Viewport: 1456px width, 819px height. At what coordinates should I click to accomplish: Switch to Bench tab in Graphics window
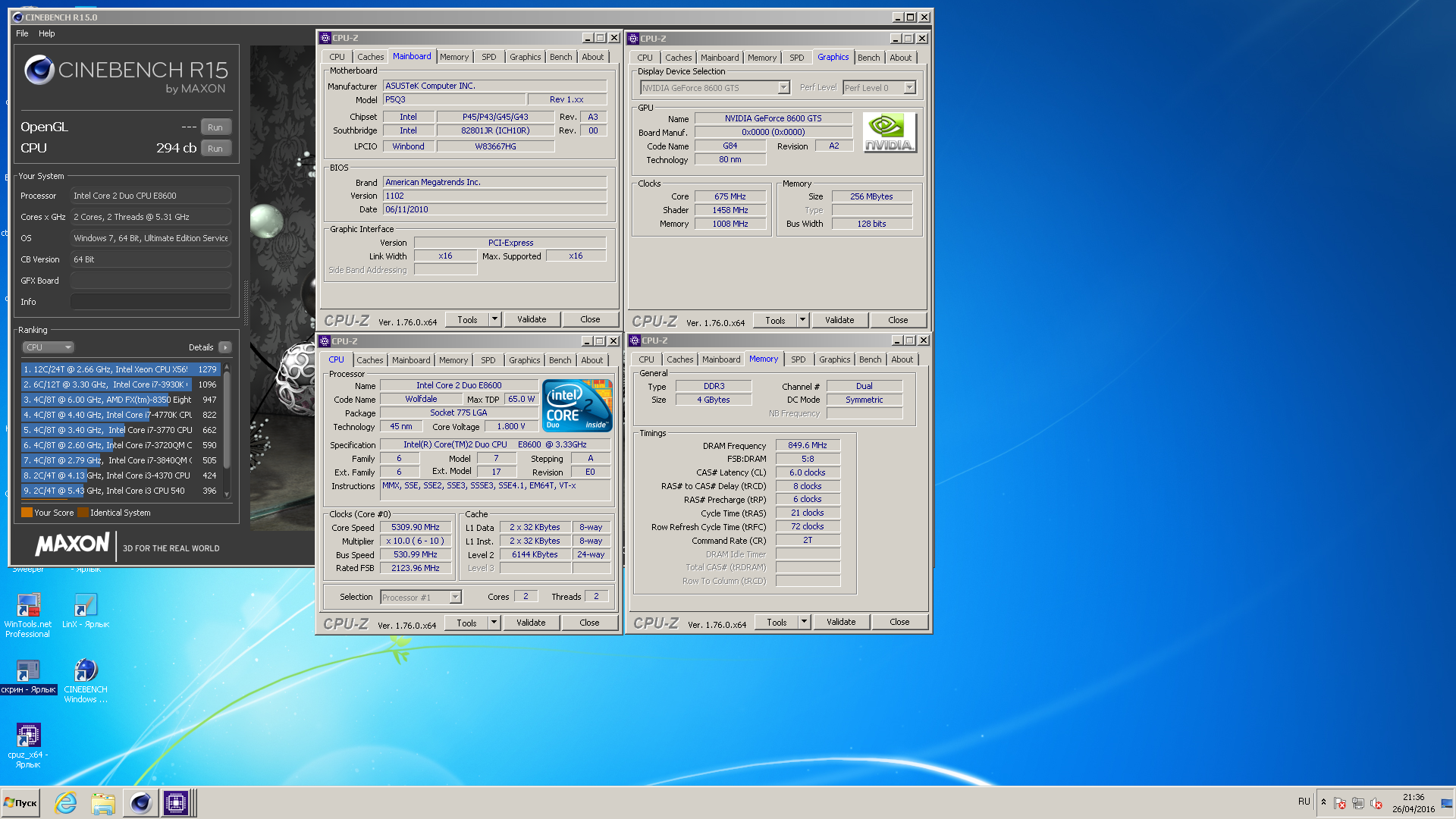(x=869, y=58)
